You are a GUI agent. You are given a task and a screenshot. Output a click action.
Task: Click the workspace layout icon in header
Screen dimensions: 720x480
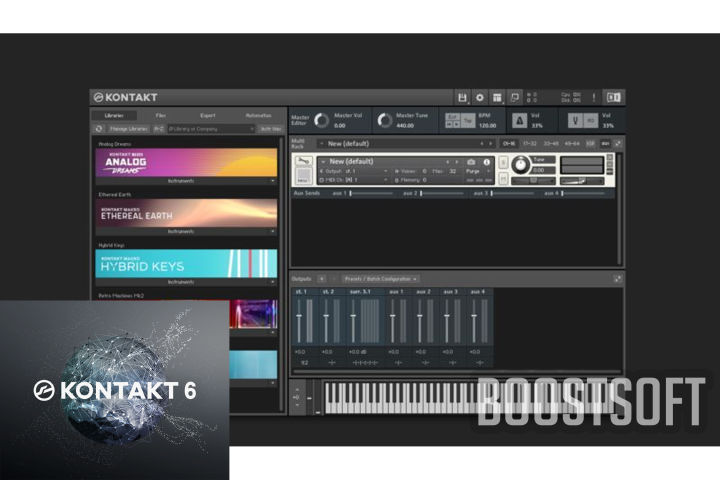click(x=497, y=97)
